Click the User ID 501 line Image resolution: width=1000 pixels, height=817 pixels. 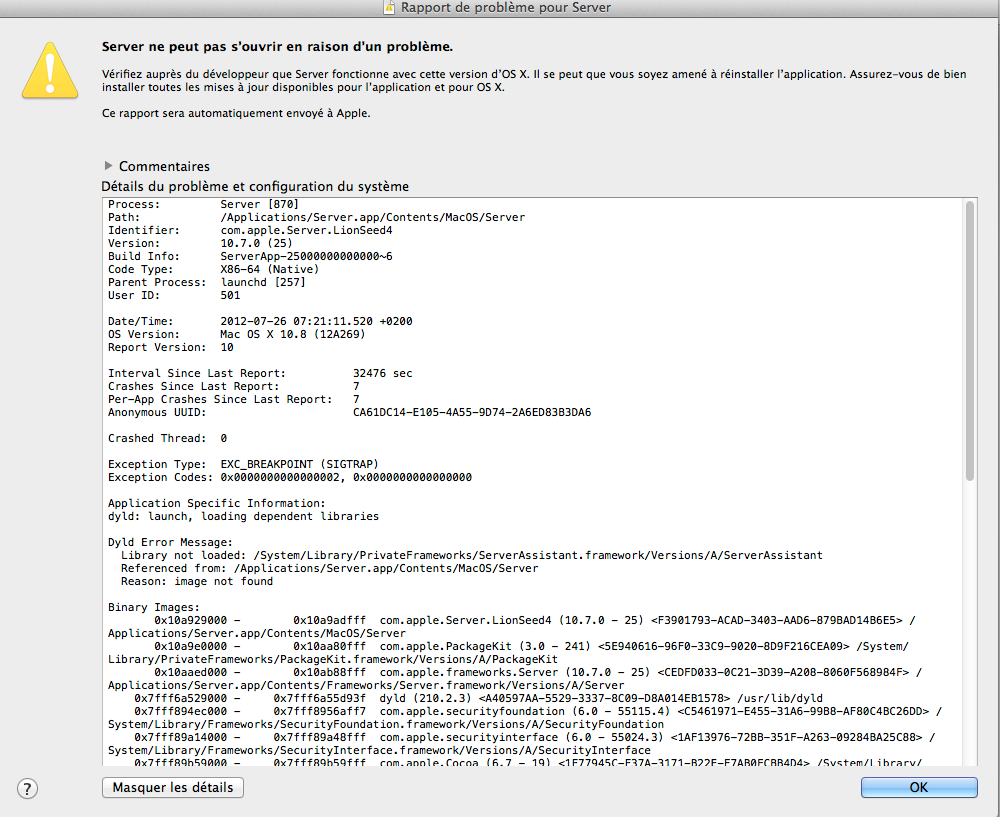tap(174, 295)
